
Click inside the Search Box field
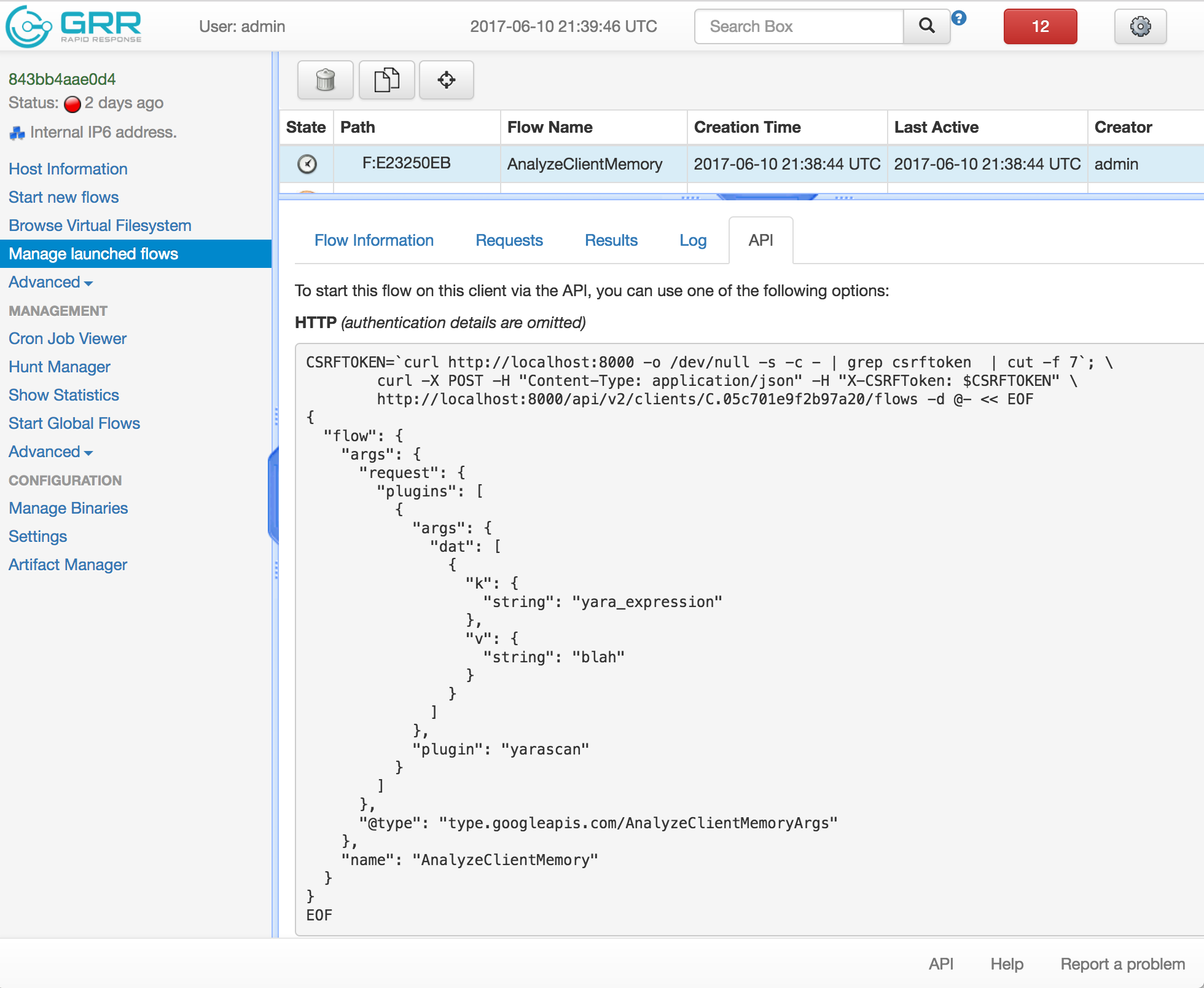(799, 26)
